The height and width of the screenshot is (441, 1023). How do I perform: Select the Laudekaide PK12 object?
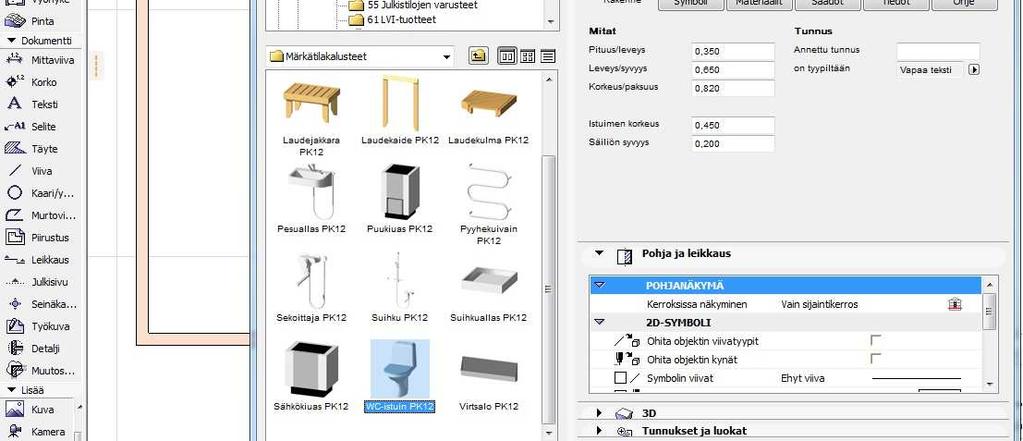click(400, 111)
